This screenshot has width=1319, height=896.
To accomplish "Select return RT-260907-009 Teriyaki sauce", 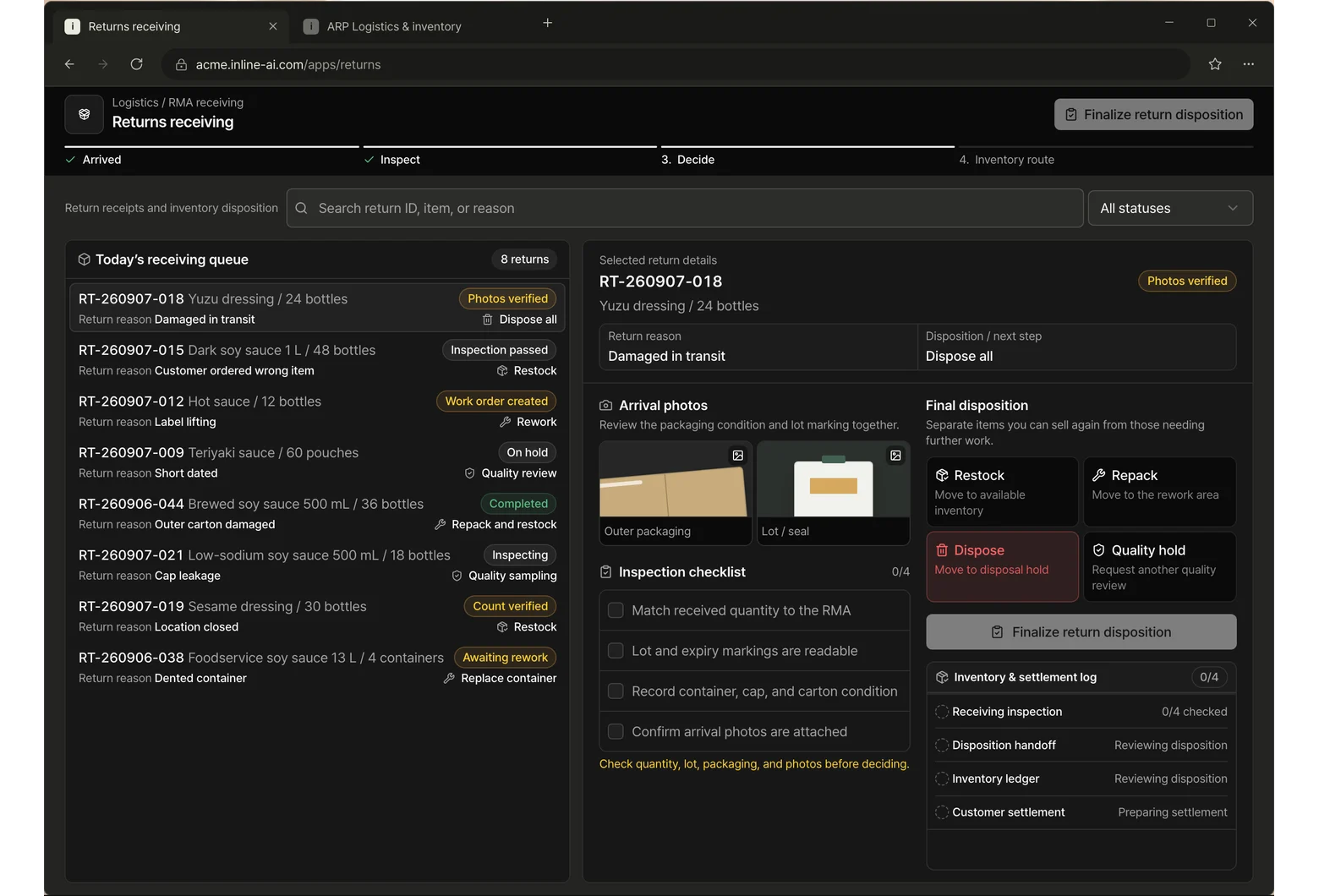I will [x=317, y=462].
